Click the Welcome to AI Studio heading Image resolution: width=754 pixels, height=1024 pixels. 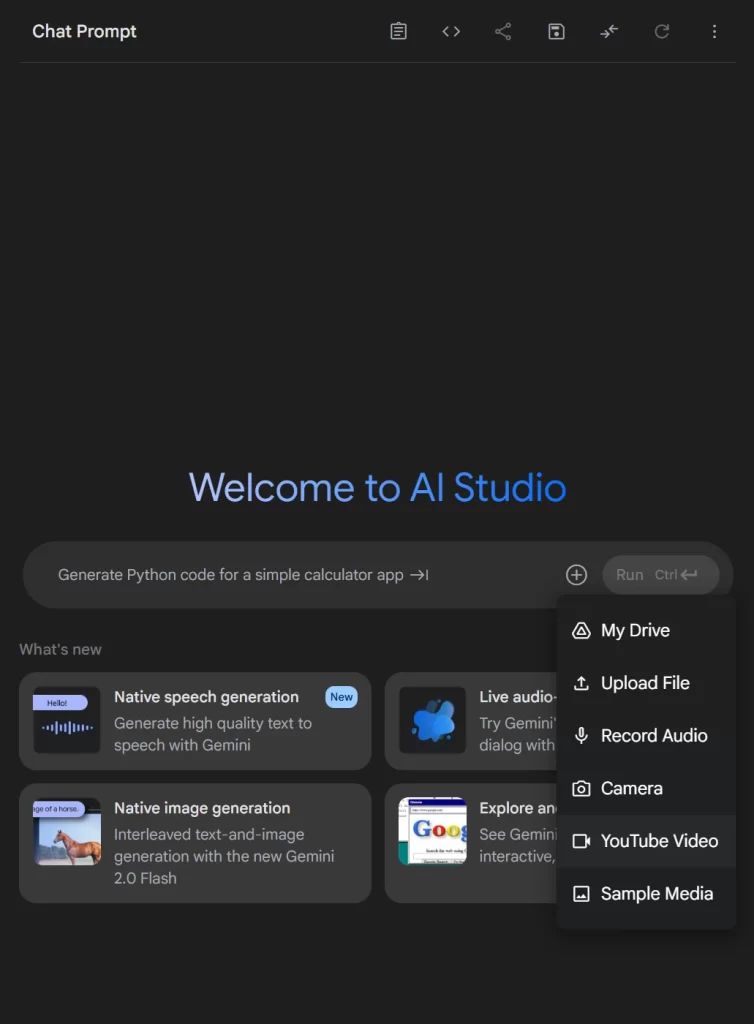377,487
